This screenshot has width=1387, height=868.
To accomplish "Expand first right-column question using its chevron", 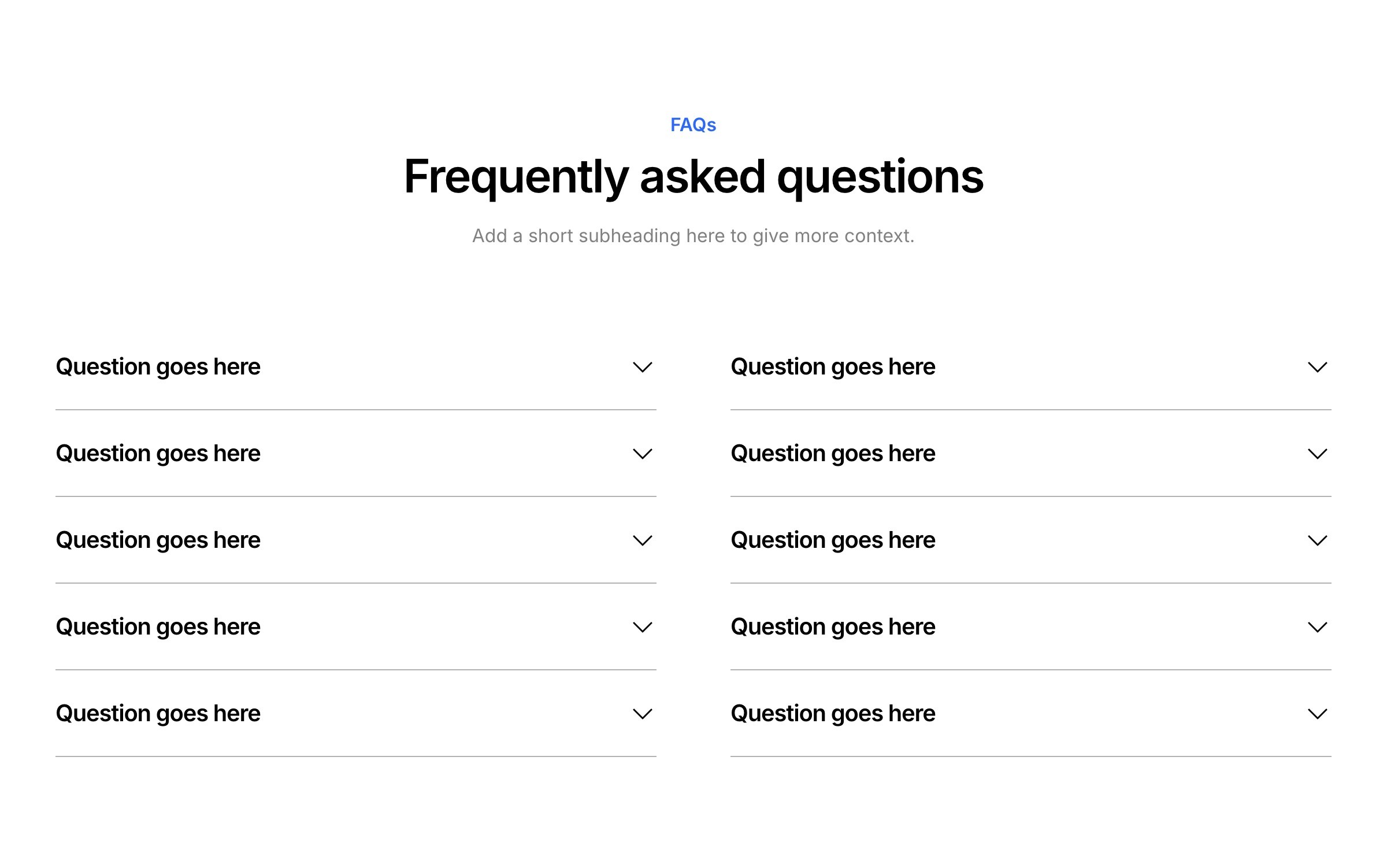I will [x=1317, y=368].
